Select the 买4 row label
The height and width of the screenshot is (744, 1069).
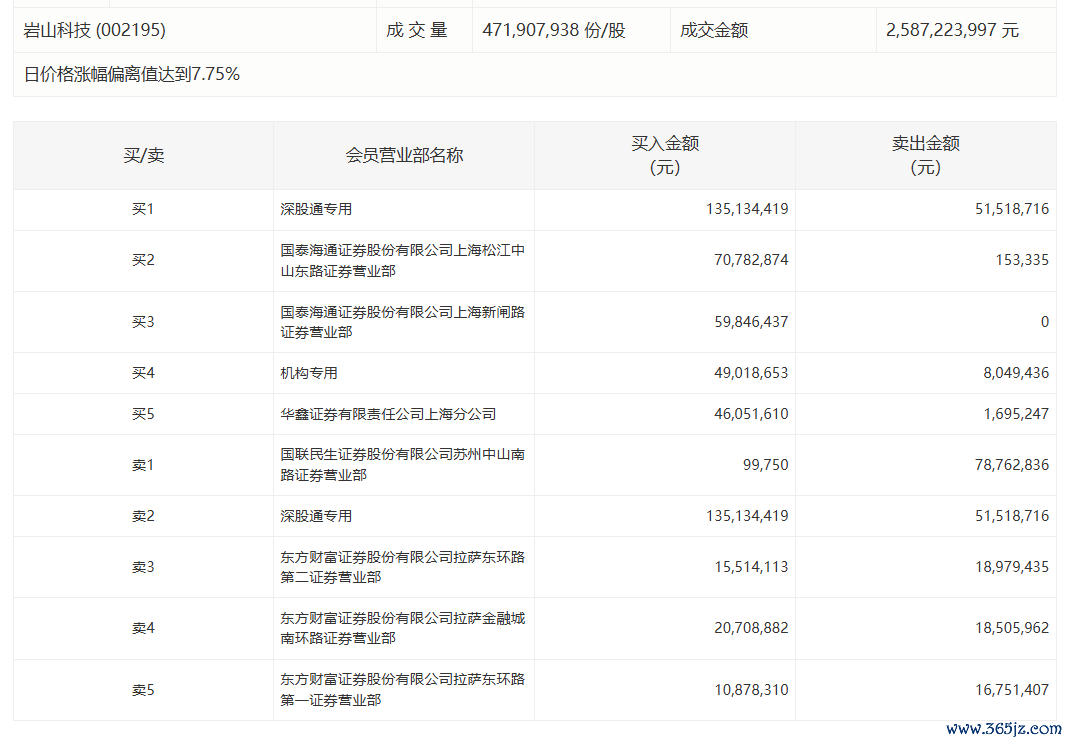[x=143, y=373]
